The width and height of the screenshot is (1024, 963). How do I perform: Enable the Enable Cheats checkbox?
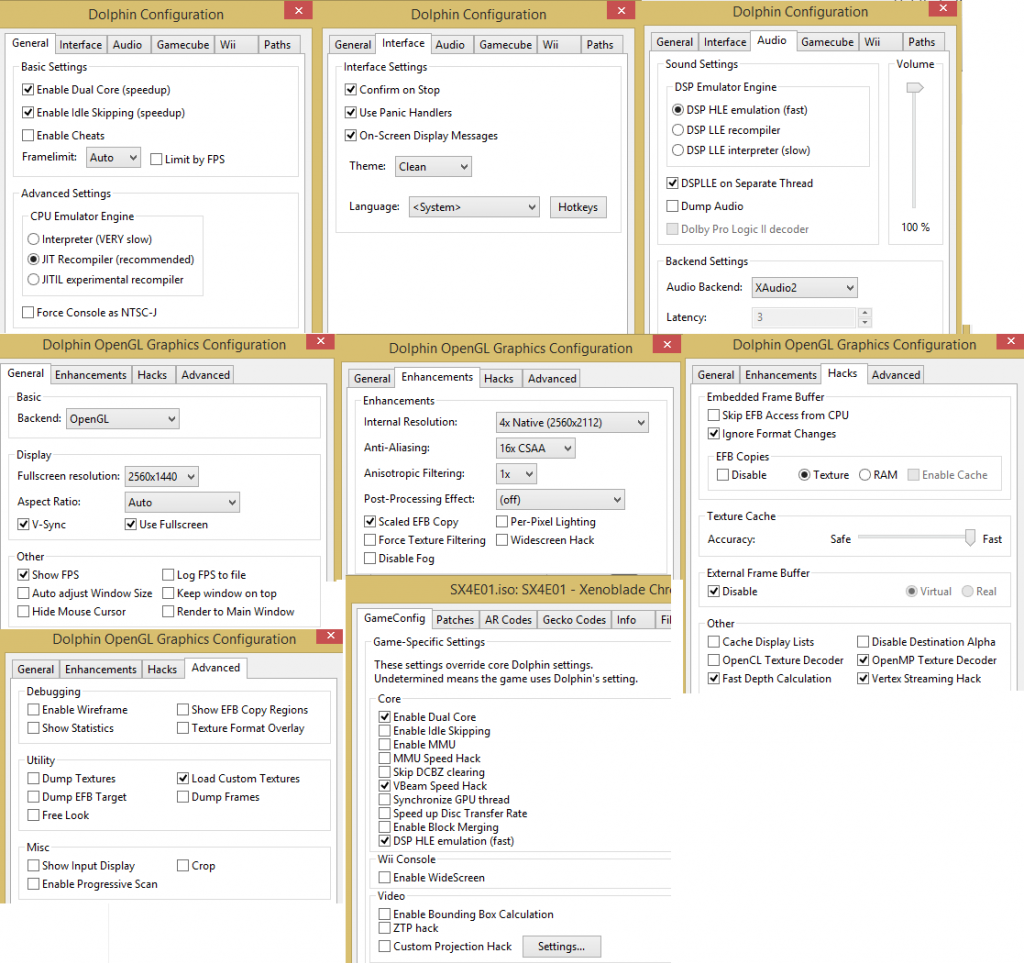tap(28, 135)
